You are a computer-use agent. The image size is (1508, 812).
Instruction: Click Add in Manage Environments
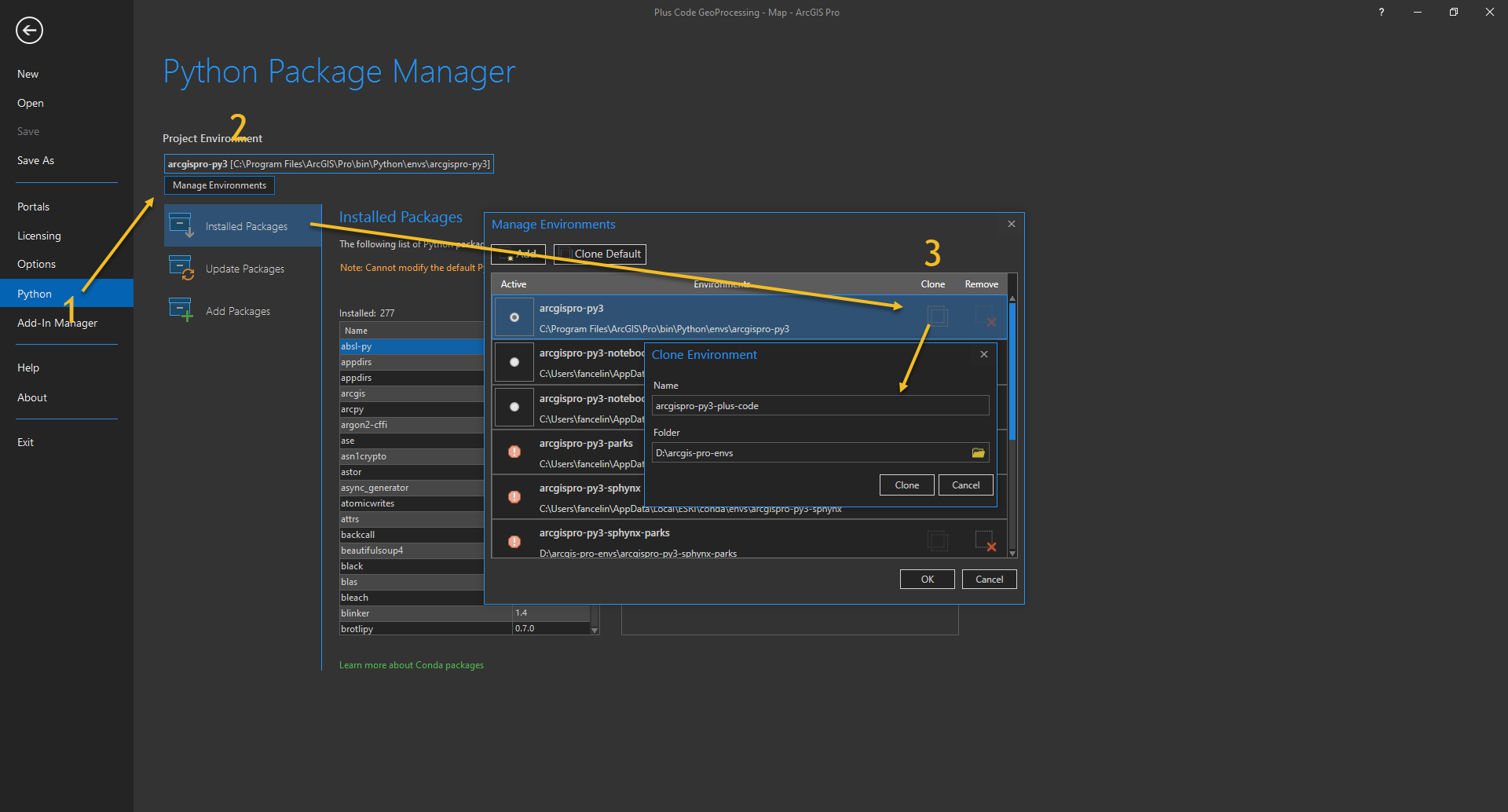pos(518,254)
